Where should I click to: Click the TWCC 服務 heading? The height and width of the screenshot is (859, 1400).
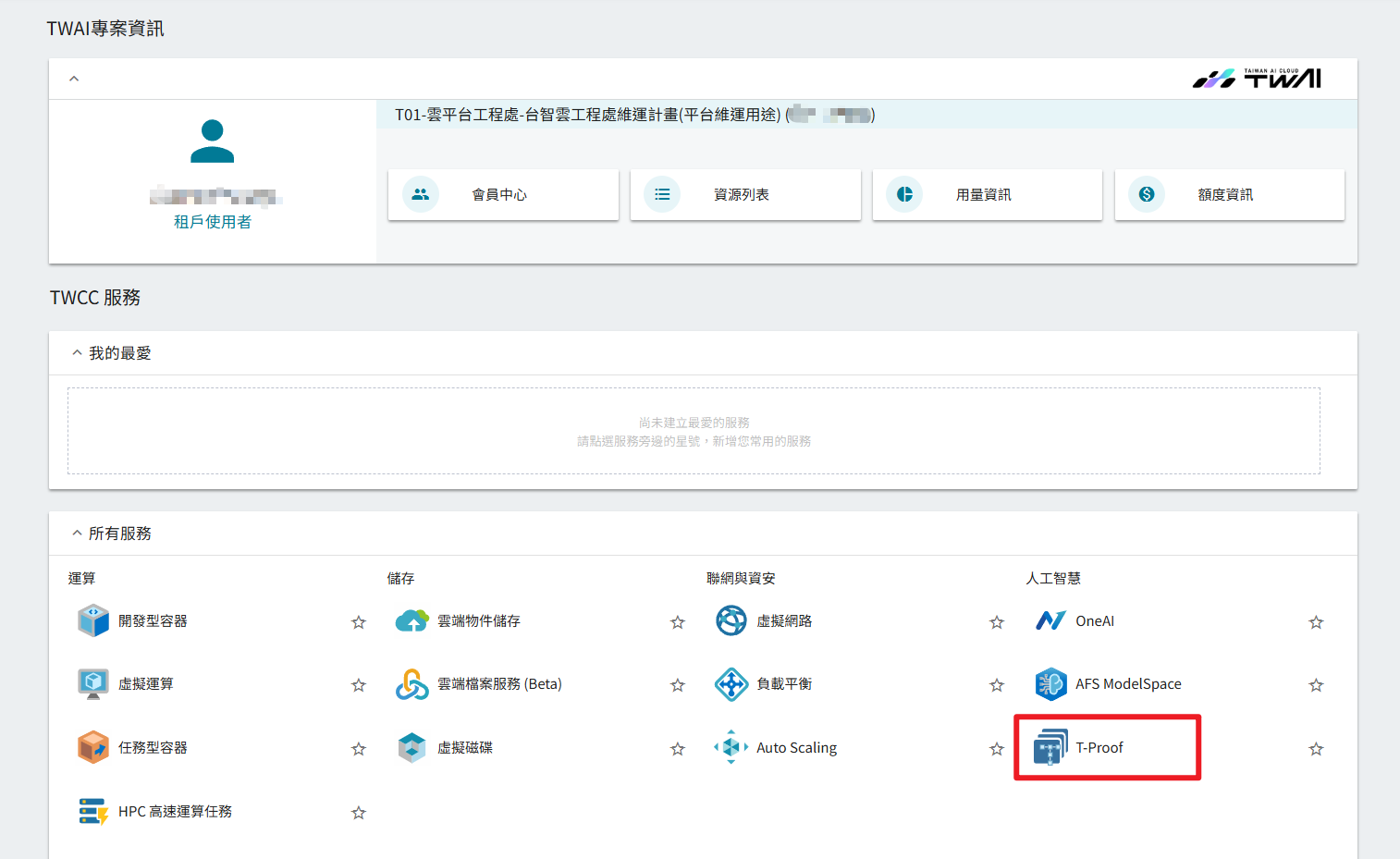pyautogui.click(x=95, y=297)
